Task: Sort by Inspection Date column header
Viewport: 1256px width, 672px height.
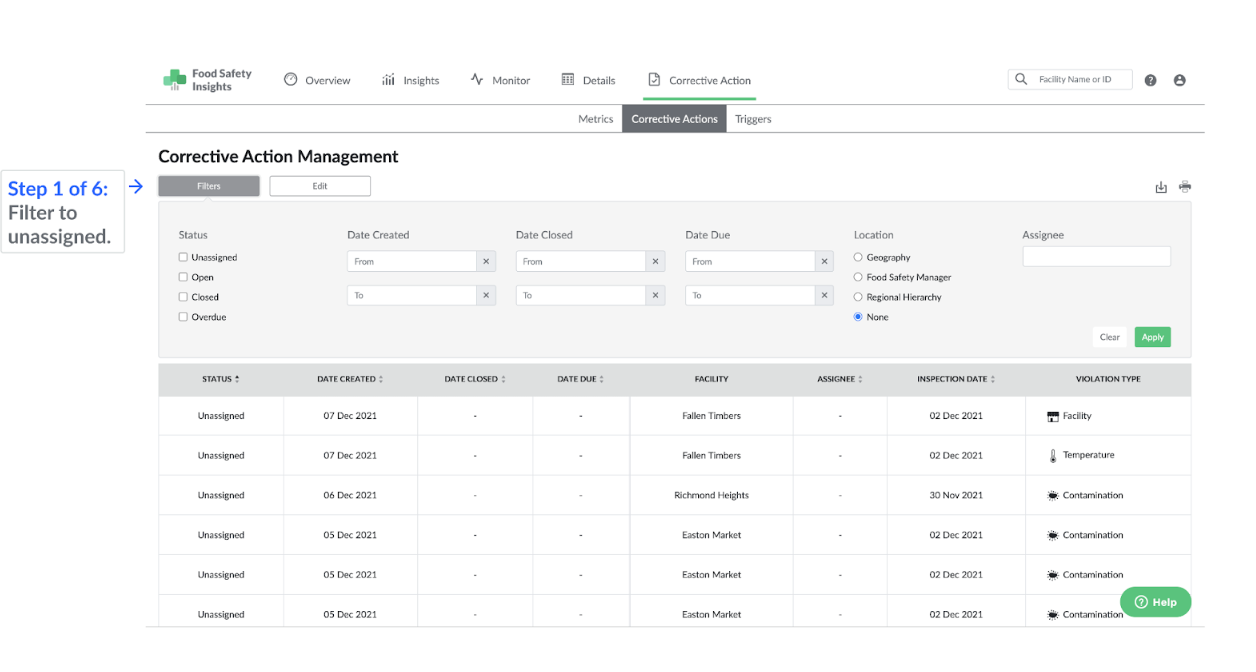Action: point(956,380)
